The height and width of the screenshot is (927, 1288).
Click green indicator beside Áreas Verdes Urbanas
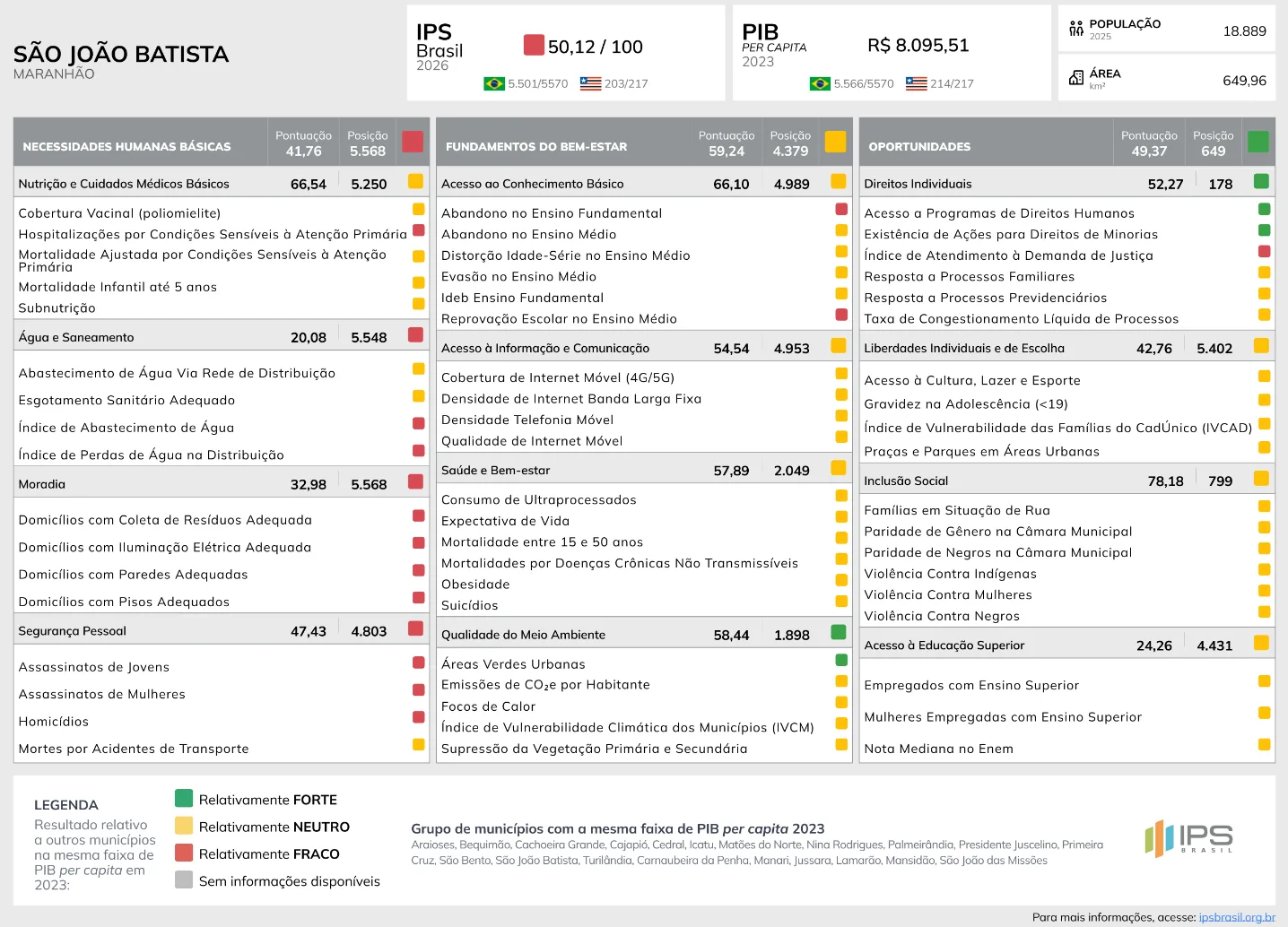(x=841, y=660)
